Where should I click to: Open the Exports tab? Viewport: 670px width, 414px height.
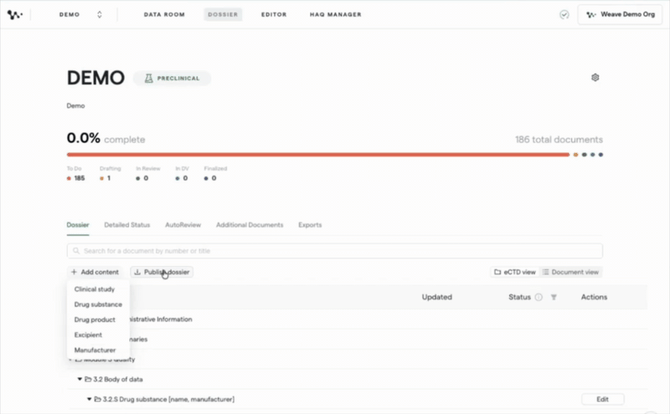(310, 225)
